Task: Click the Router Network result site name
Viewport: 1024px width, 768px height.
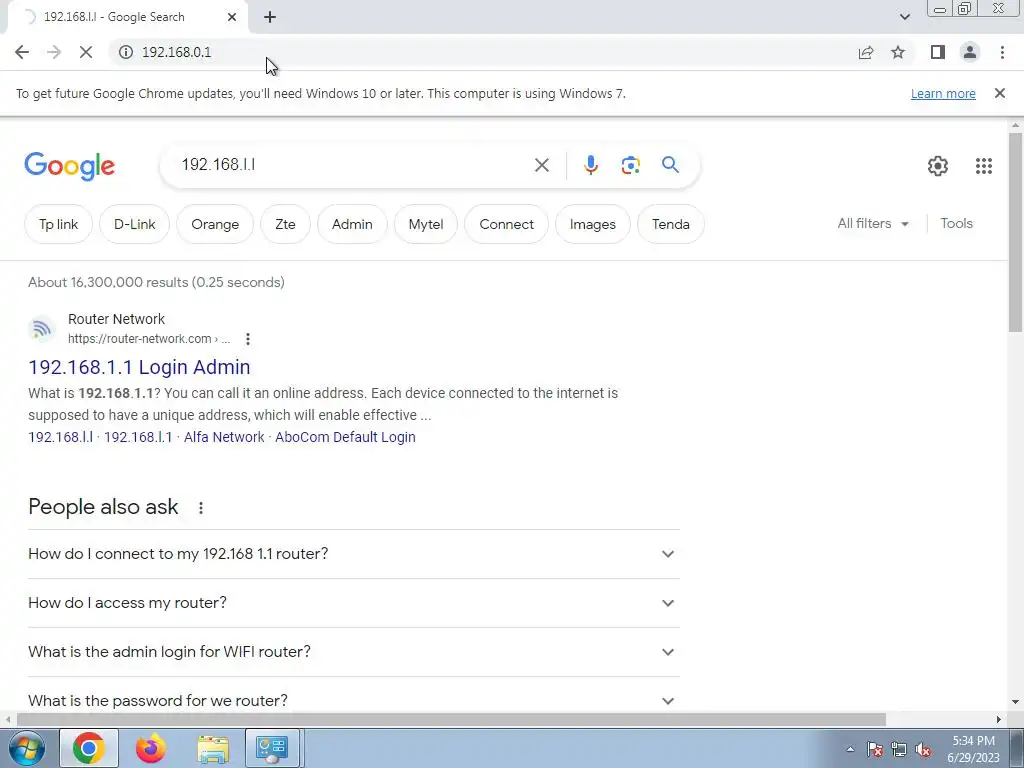Action: tap(116, 319)
